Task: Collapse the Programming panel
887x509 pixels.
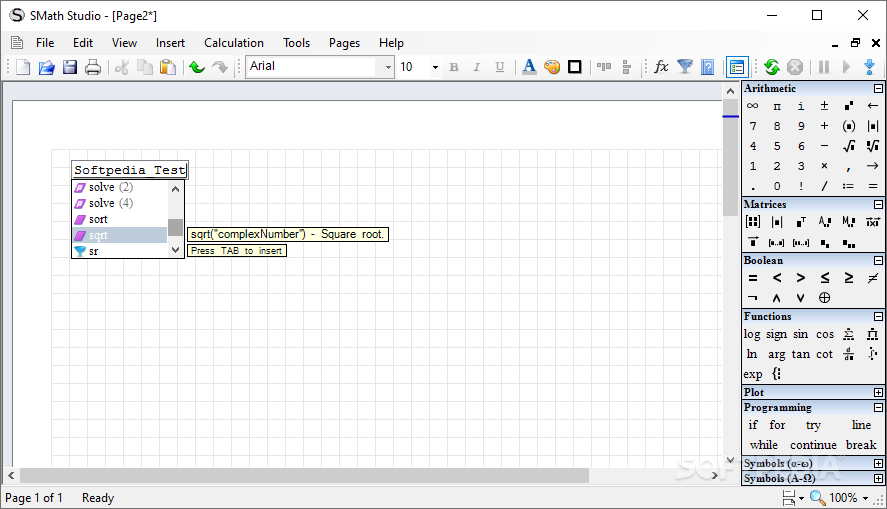Action: 878,408
